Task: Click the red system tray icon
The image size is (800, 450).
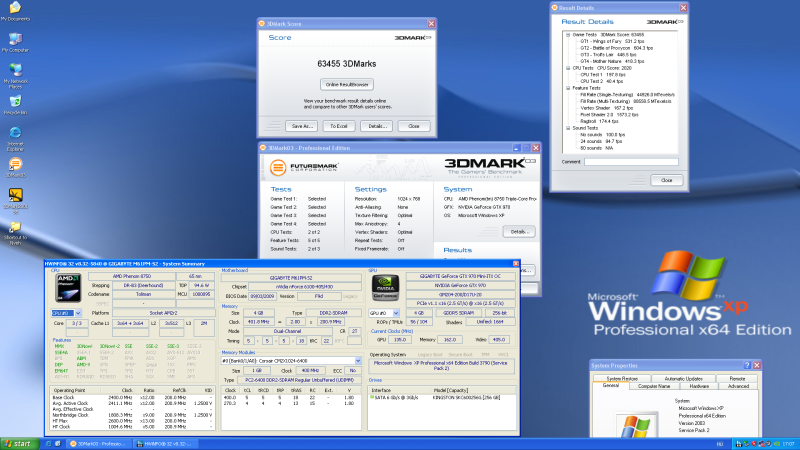Action: 753,444
